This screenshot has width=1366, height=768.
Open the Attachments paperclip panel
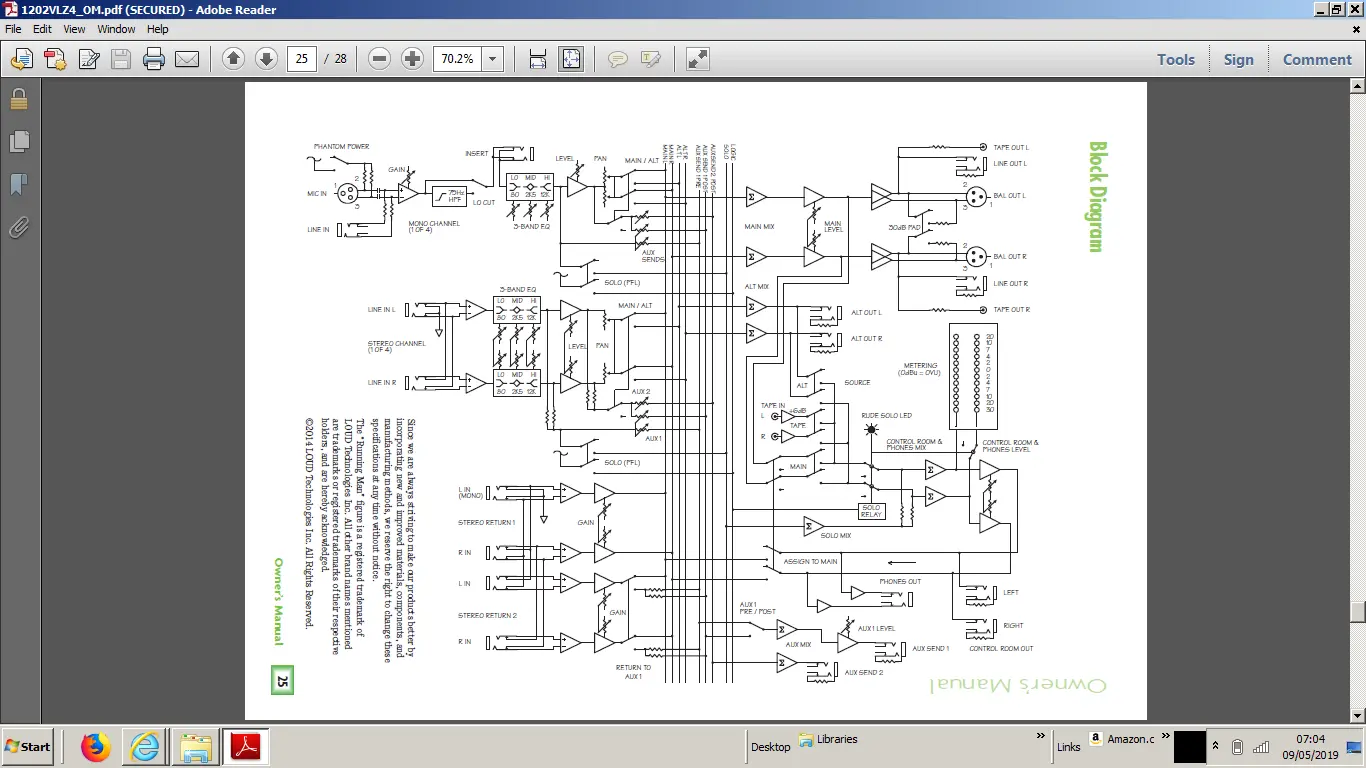pyautogui.click(x=18, y=227)
